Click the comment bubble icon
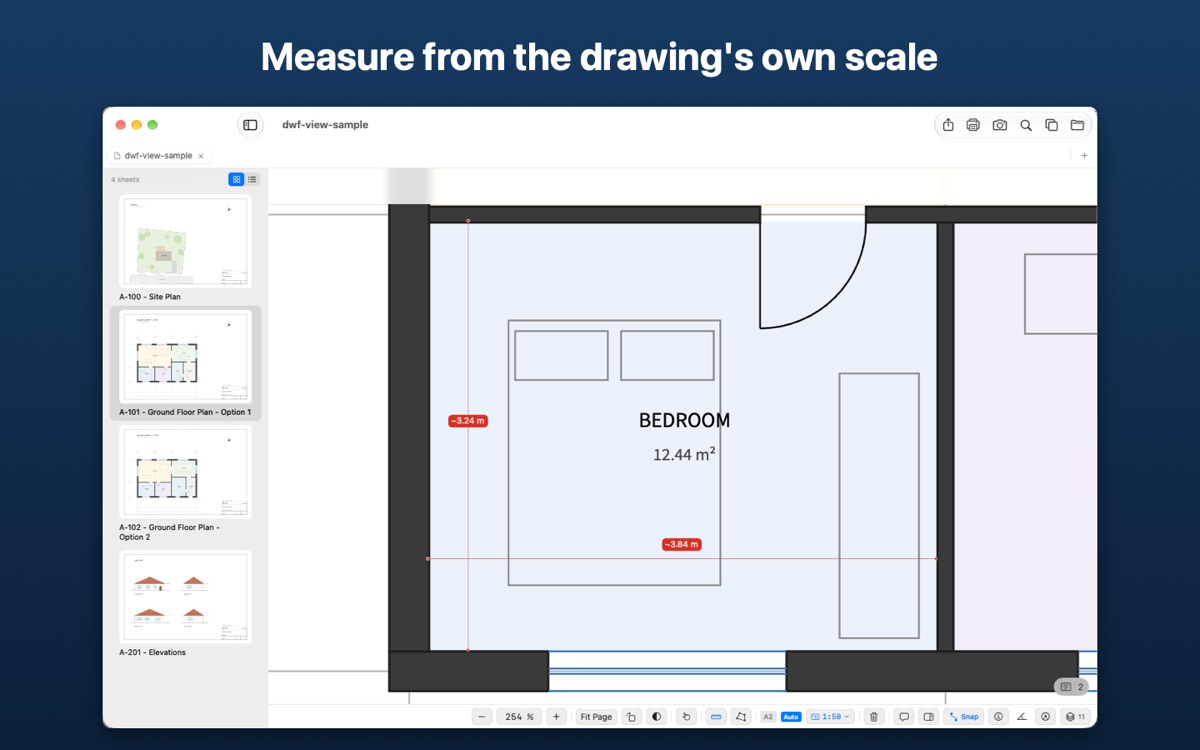This screenshot has height=750, width=1200. tap(904, 716)
